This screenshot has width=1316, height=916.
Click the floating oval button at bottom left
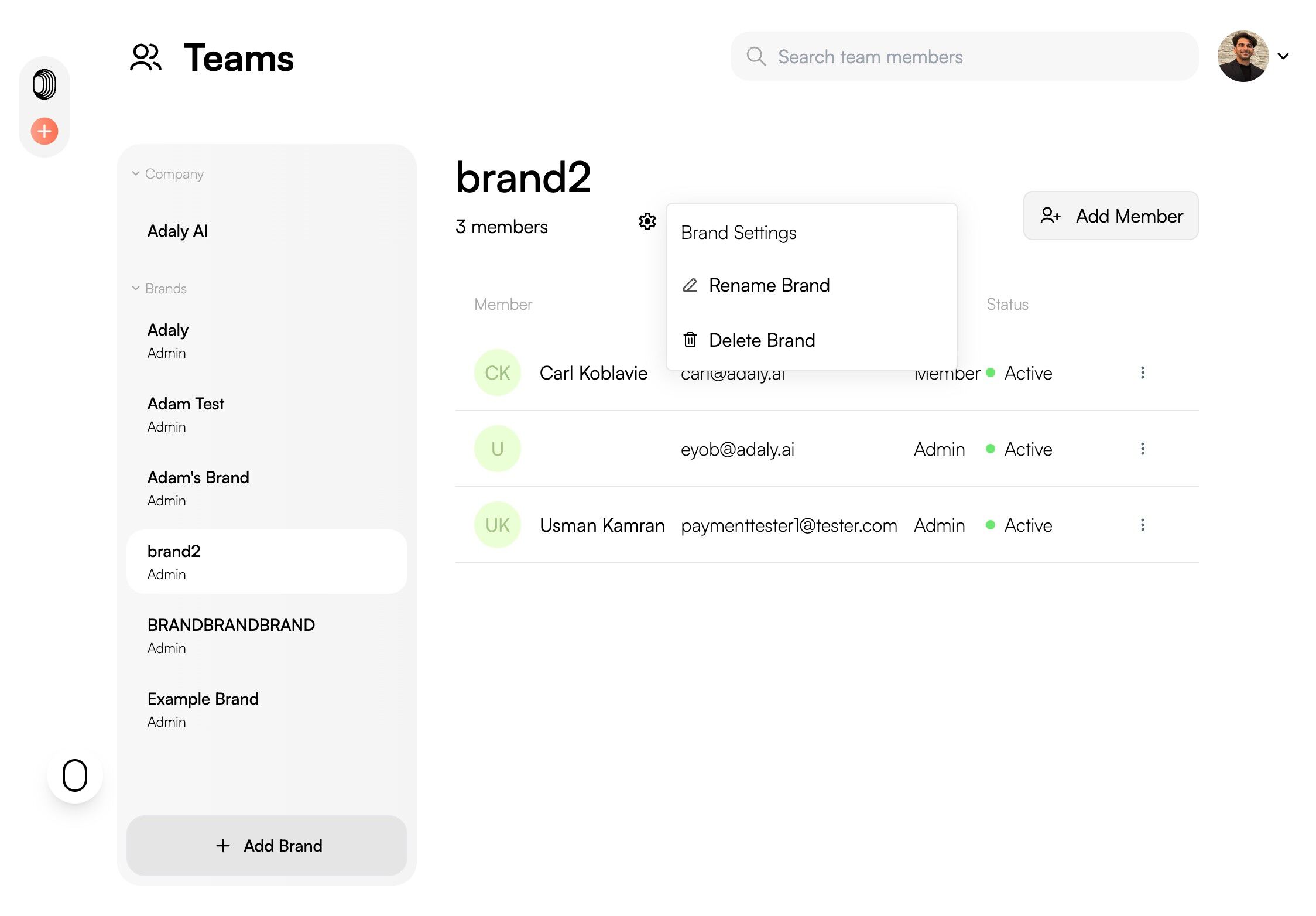tap(75, 775)
